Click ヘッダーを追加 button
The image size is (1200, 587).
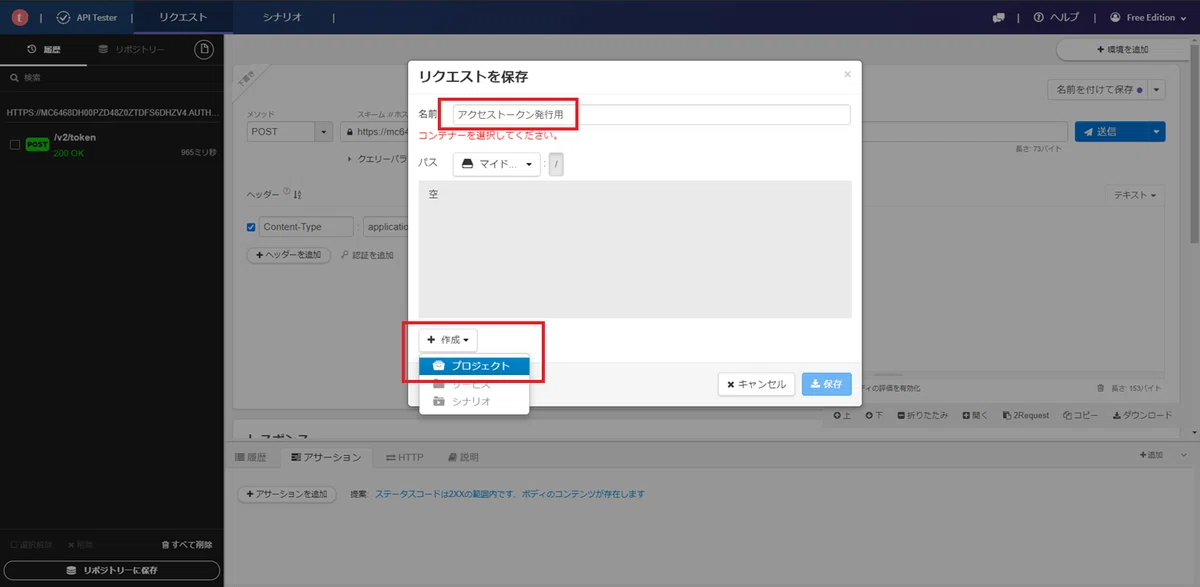289,255
